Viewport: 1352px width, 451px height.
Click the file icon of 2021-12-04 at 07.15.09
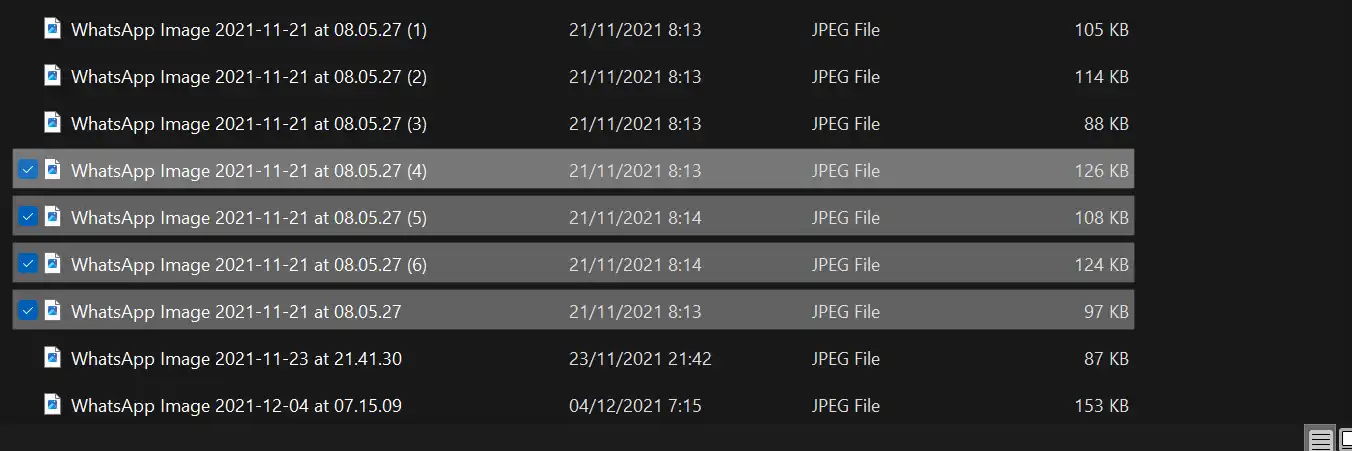[53, 405]
